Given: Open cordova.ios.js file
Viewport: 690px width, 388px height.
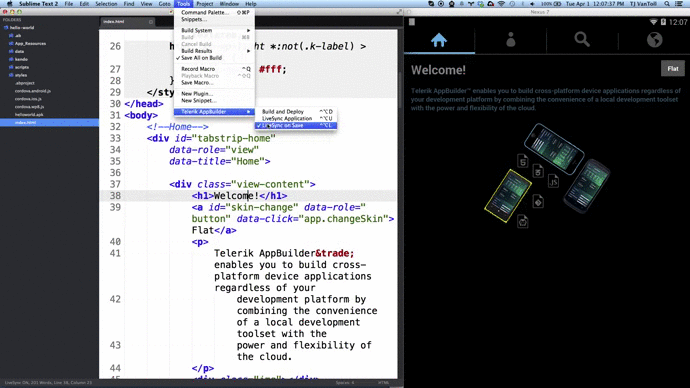Looking at the screenshot, I should click(28, 99).
